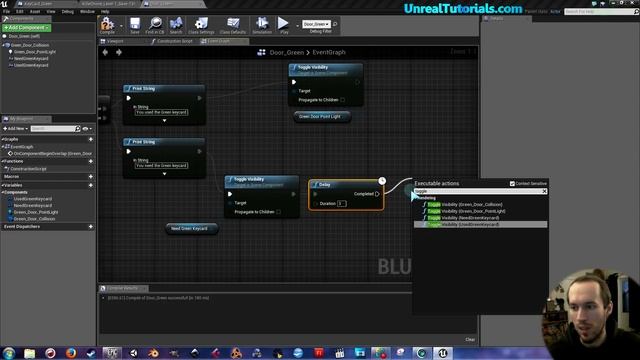Toggle Propagate to Children on upper Toggle Visibility node
Viewport: 640px width, 360px height.
pos(342,100)
